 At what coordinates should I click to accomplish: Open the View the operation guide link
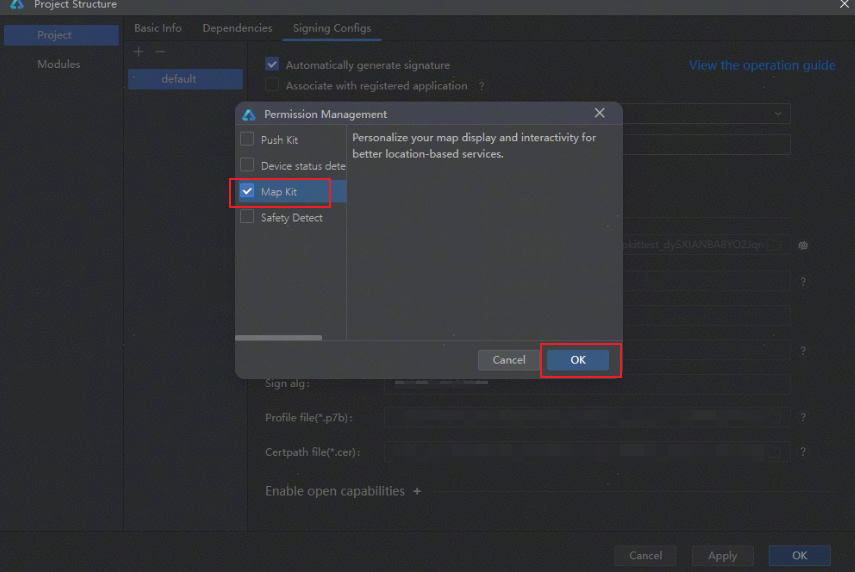click(x=761, y=65)
